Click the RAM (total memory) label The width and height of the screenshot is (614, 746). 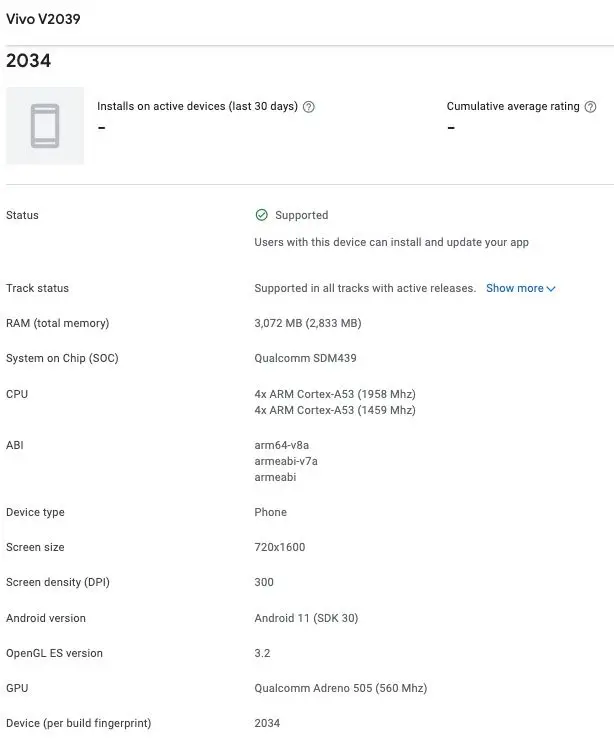pyautogui.click(x=58, y=324)
